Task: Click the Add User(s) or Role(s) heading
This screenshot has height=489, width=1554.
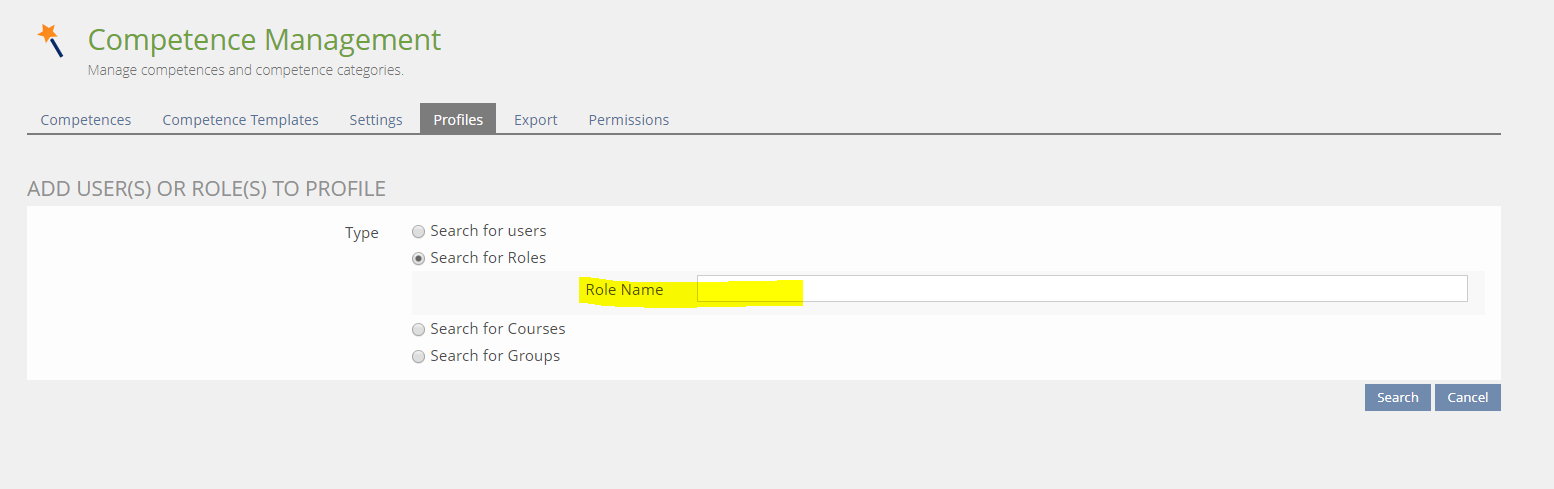Action: click(x=206, y=189)
